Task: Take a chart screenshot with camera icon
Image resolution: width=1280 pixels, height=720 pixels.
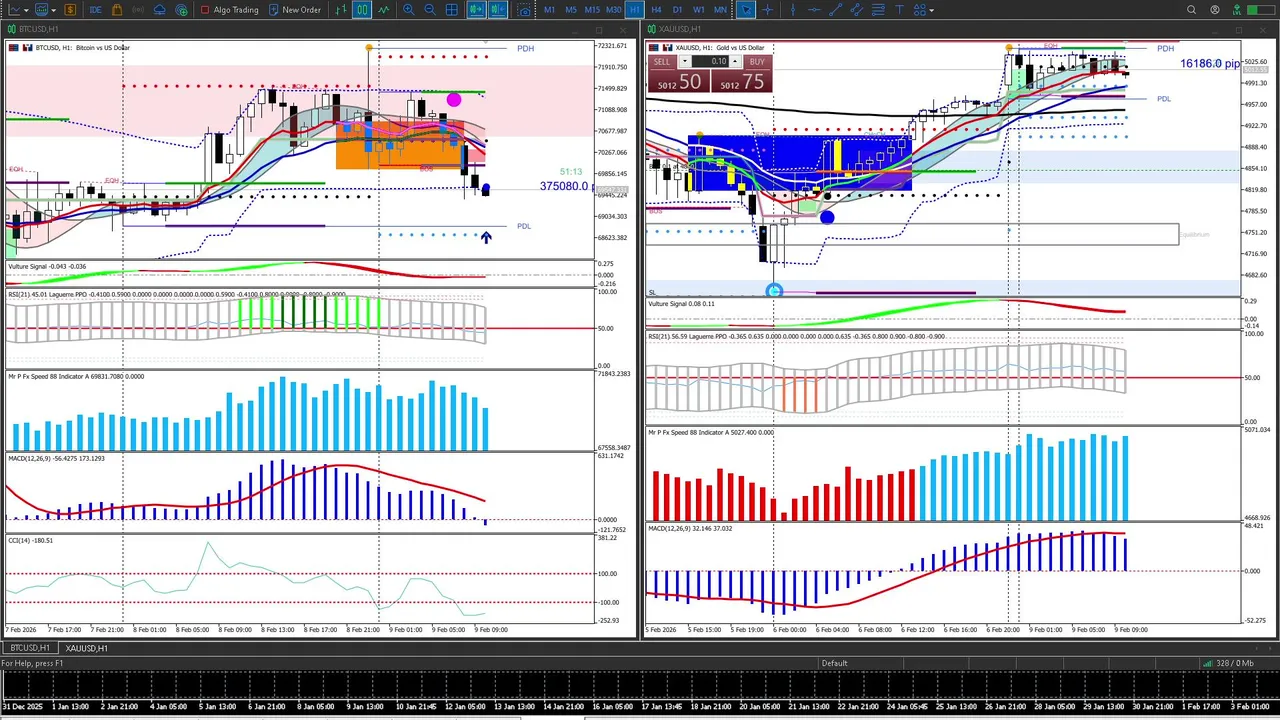Action: (524, 10)
